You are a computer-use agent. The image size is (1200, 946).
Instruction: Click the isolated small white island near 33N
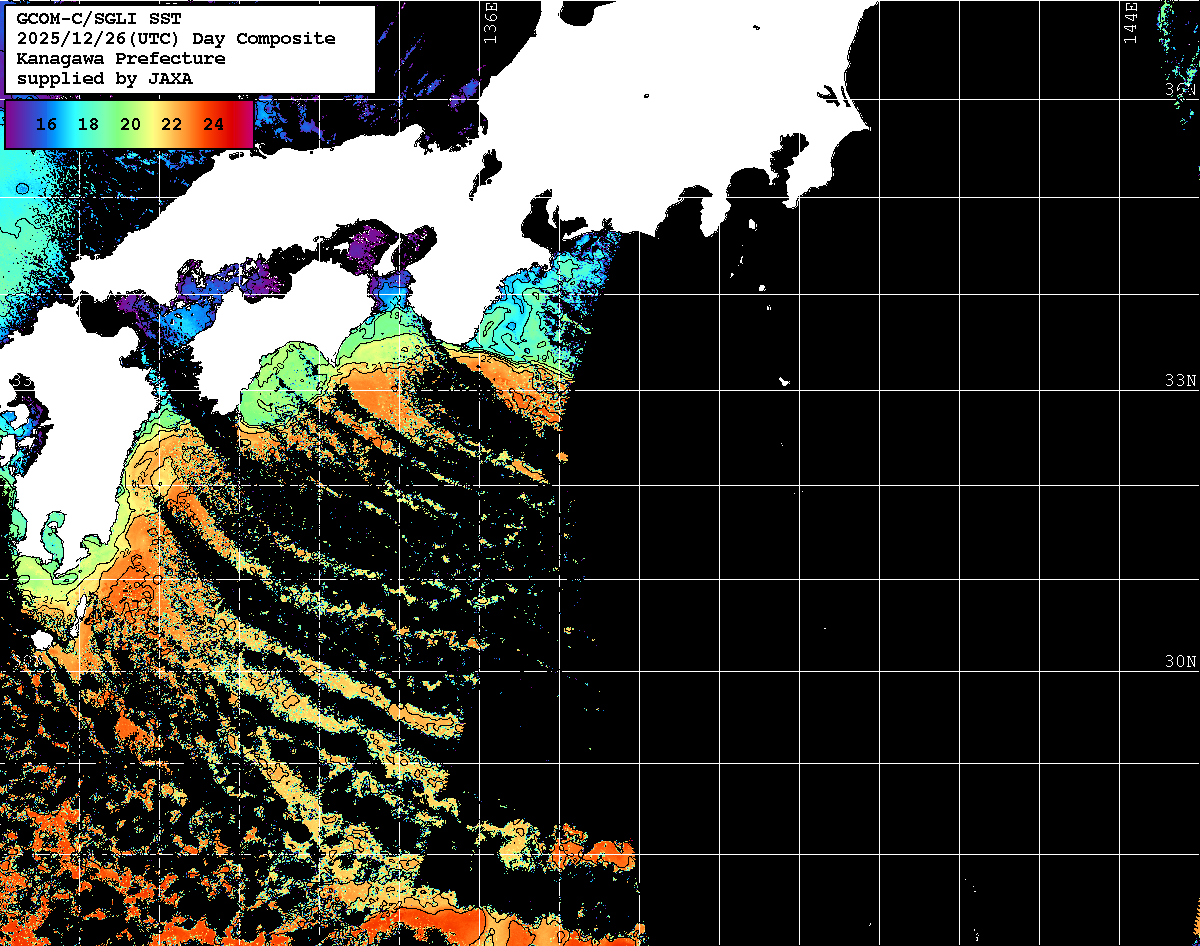[x=784, y=381]
